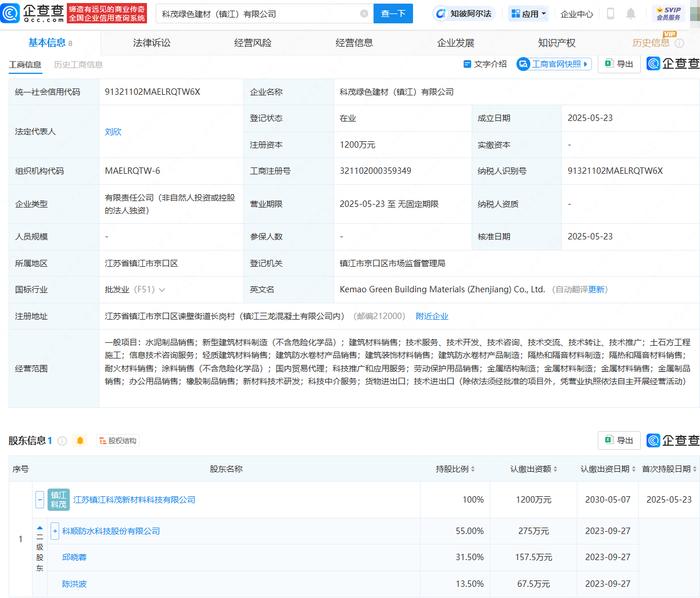Collapse the 江苏镇江科茂新材料科技有限公司 shareholder row
Screen dimensions: 700x598
[x=40, y=500]
